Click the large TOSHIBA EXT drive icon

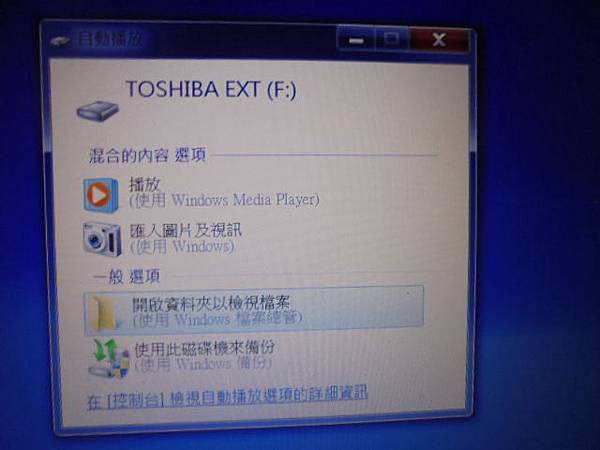(98, 111)
